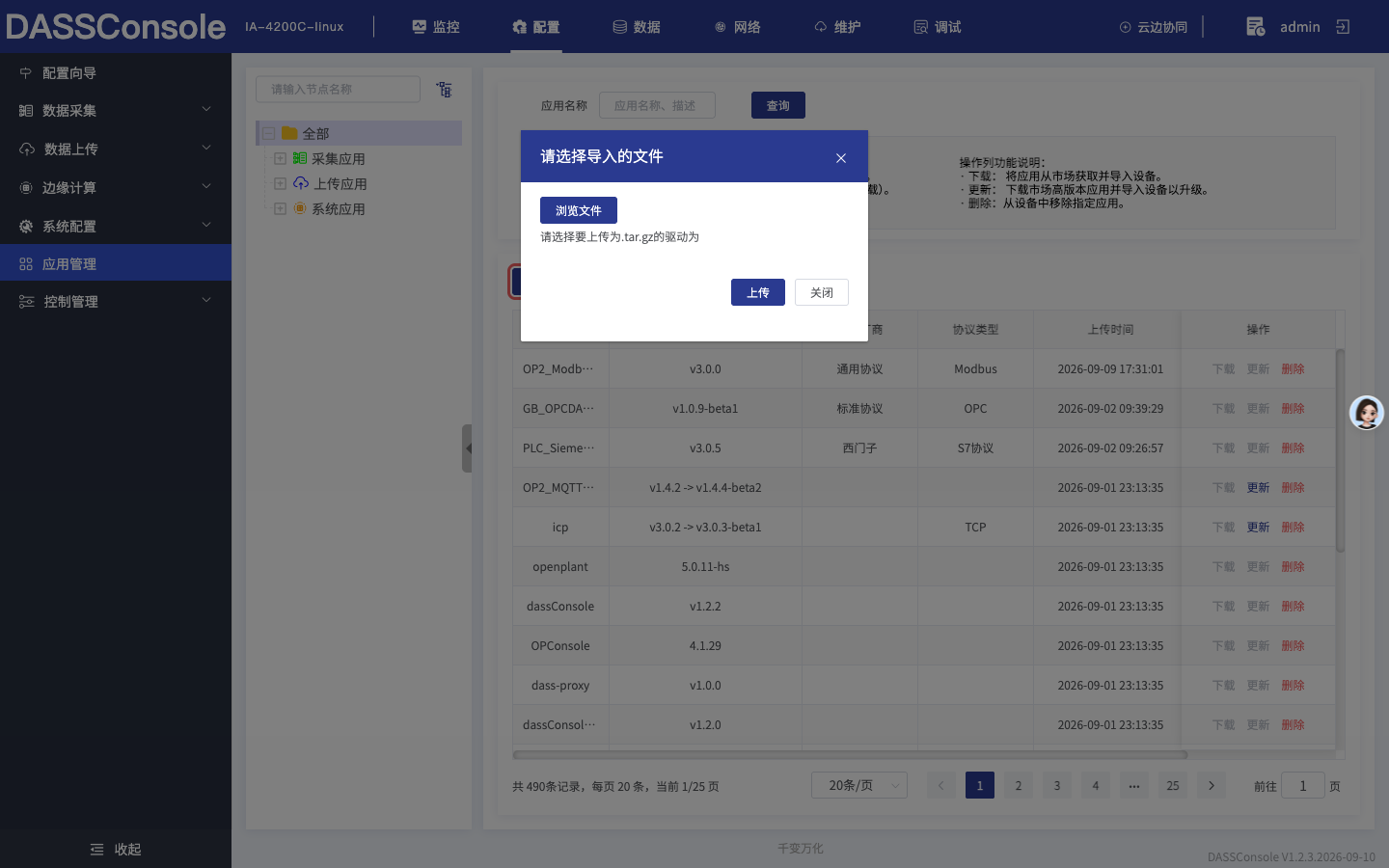Screen dimensions: 1389x868
Task: Click the 上传 upload button in dialog
Action: [x=758, y=292]
